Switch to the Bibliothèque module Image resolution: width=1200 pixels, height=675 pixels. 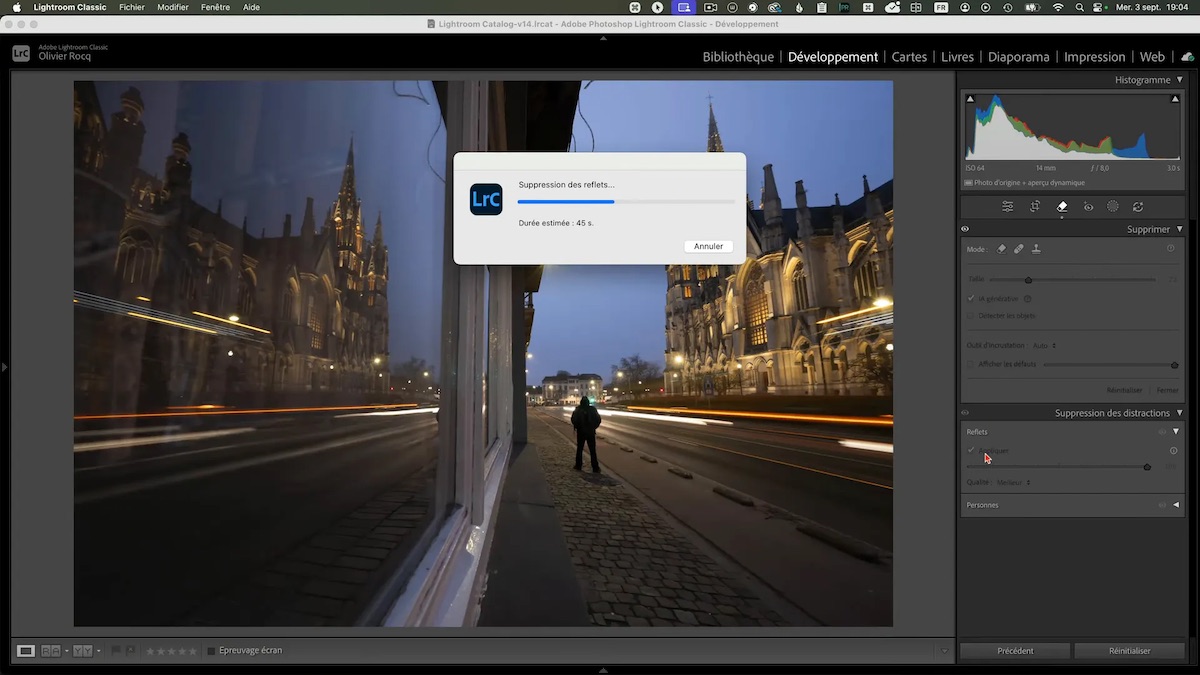point(738,57)
